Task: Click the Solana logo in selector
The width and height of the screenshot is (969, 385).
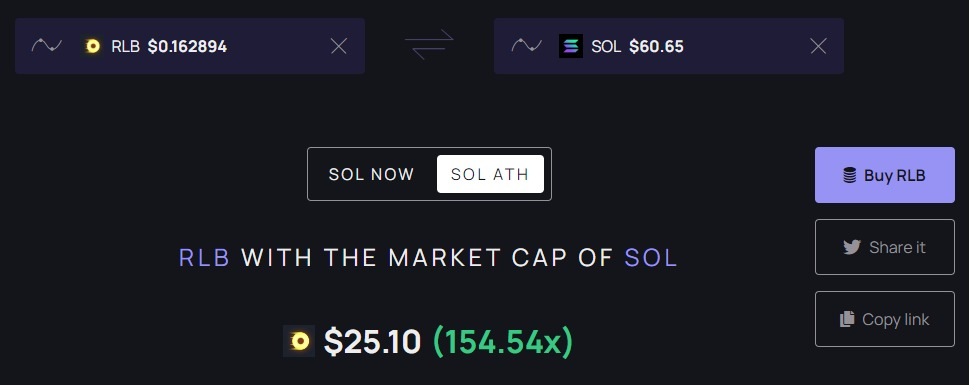Action: click(x=570, y=46)
